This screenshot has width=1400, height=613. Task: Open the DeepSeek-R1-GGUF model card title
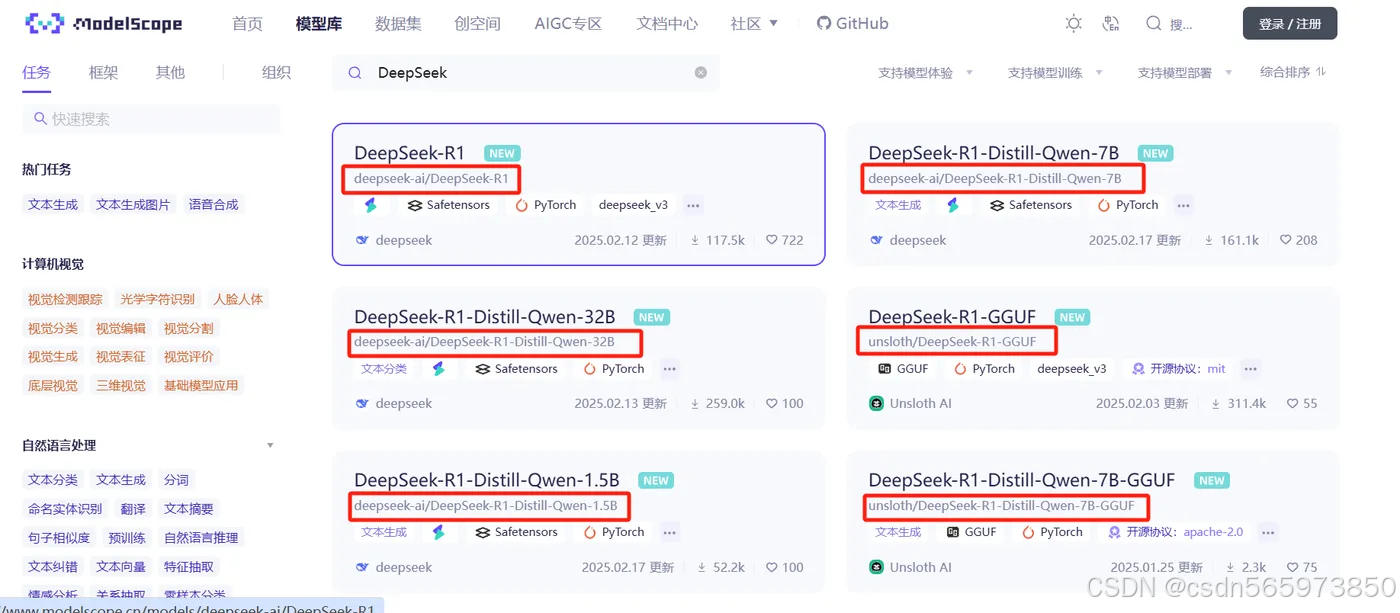[x=952, y=317]
